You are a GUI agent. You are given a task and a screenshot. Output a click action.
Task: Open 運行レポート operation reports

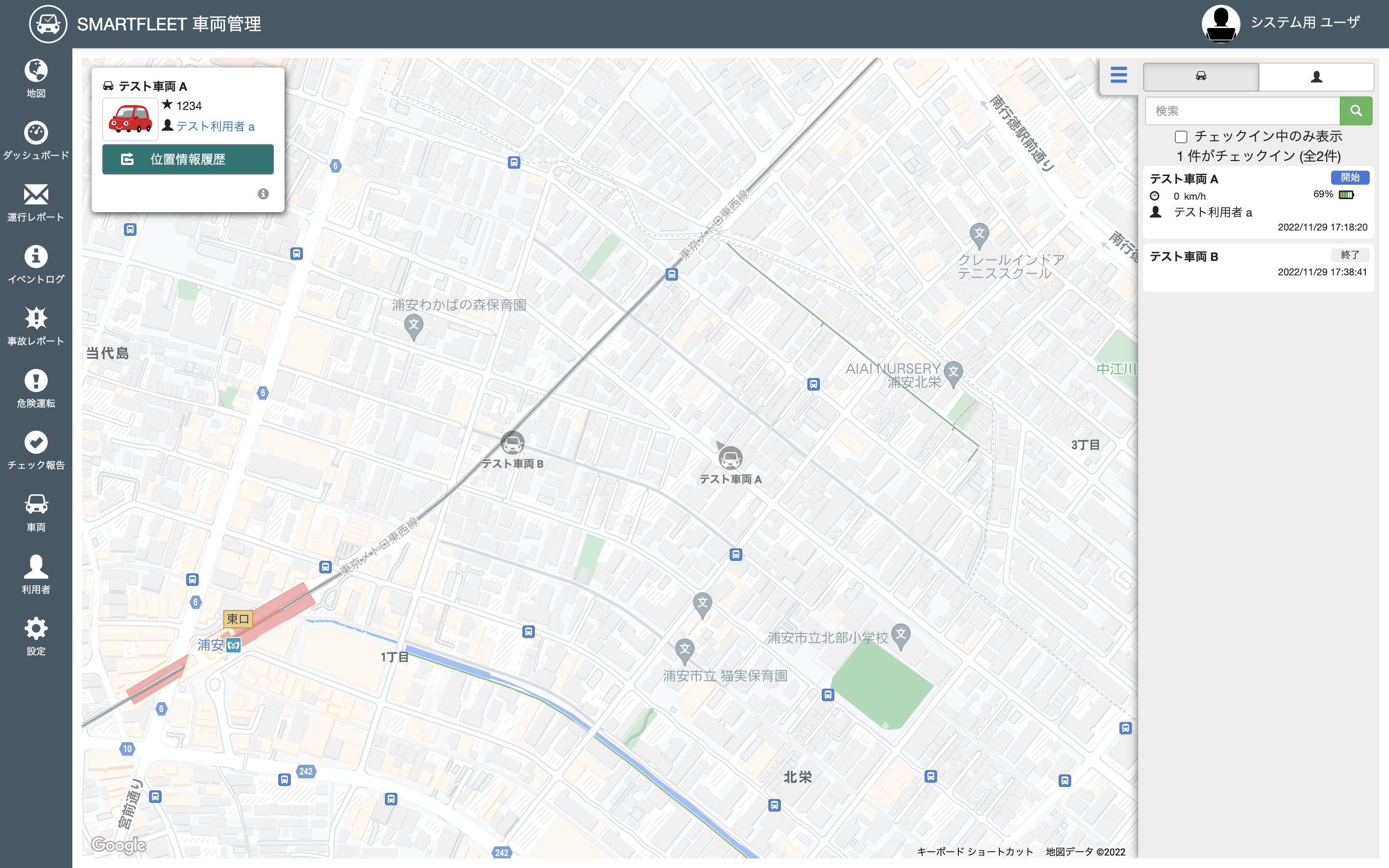[x=36, y=203]
